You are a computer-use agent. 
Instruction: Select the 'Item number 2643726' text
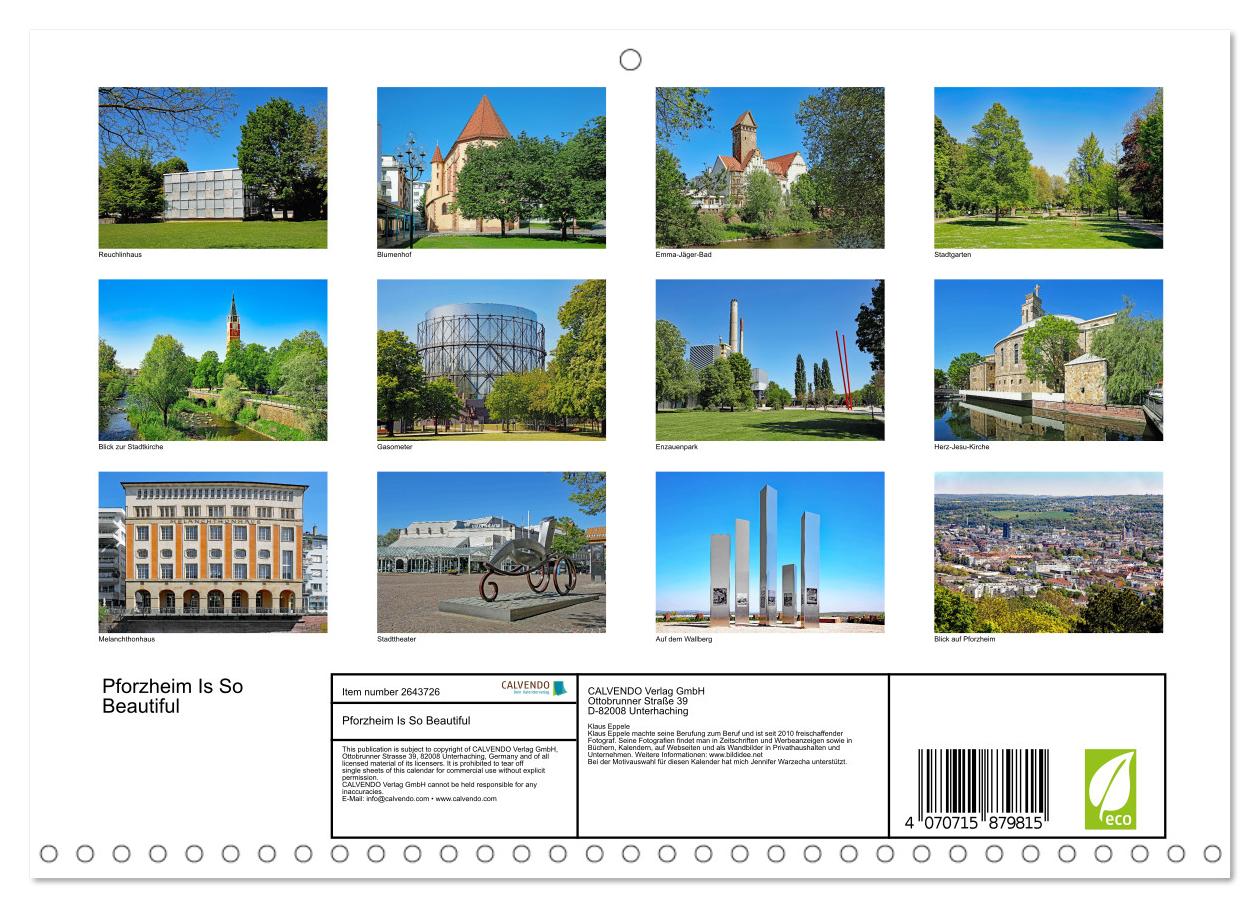[391, 691]
